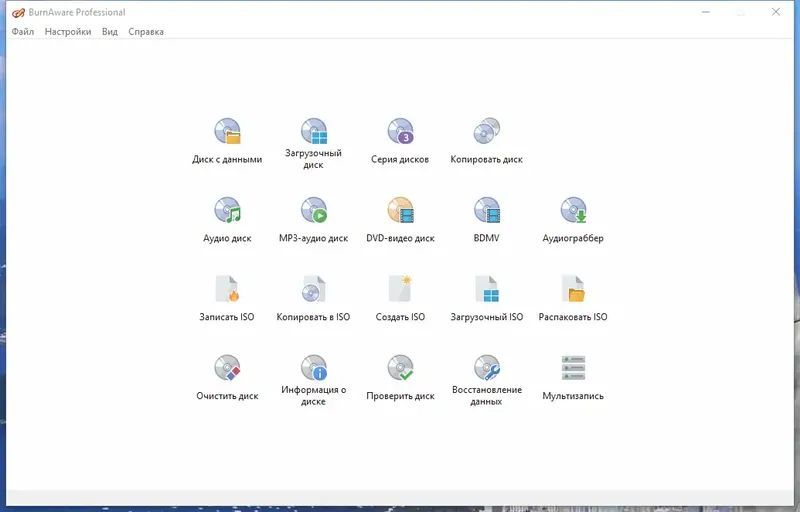Open the BDMV disc tool
This screenshot has height=512, width=800.
[x=486, y=220]
